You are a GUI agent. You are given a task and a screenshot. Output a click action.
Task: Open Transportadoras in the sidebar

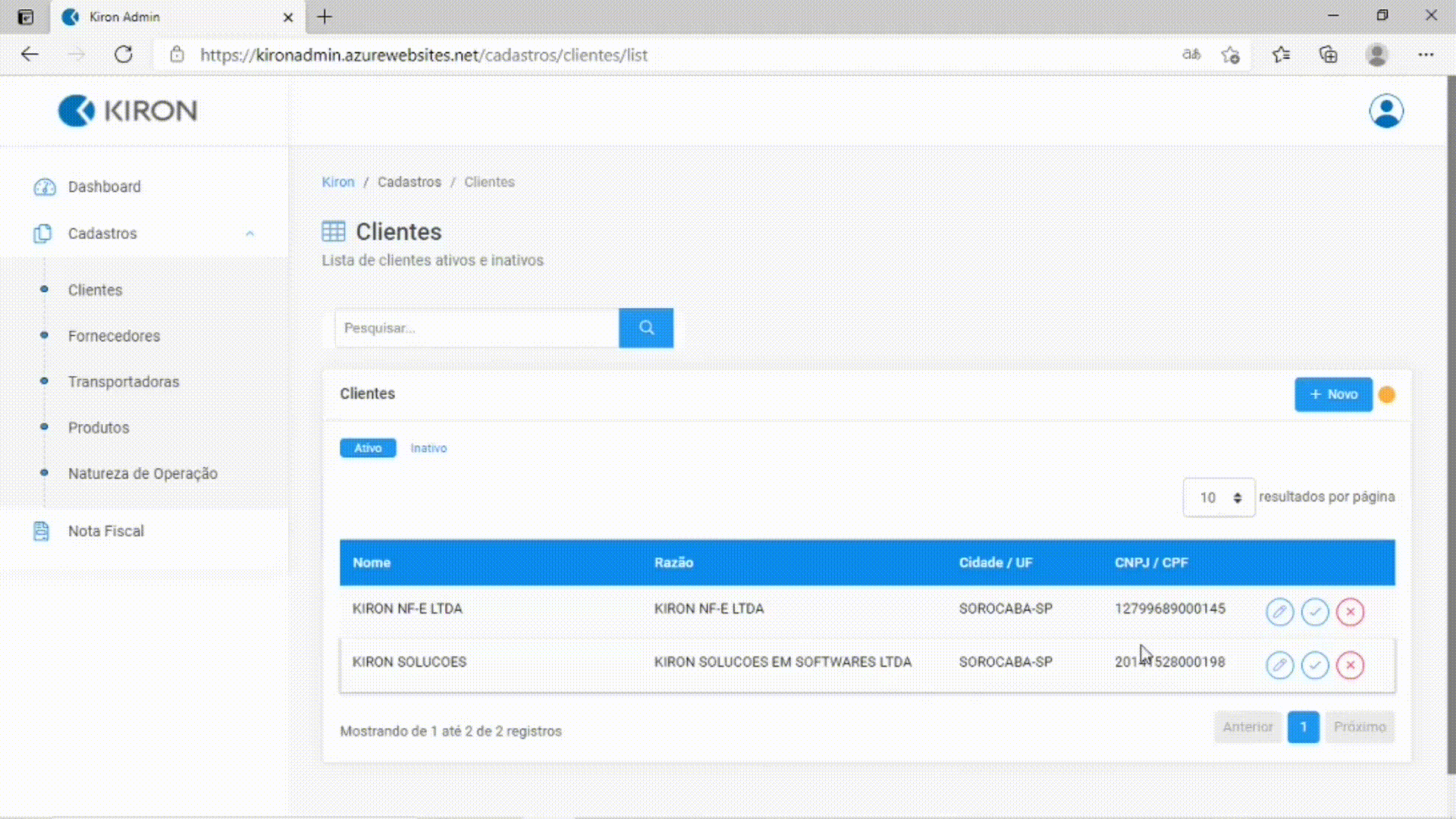tap(124, 381)
